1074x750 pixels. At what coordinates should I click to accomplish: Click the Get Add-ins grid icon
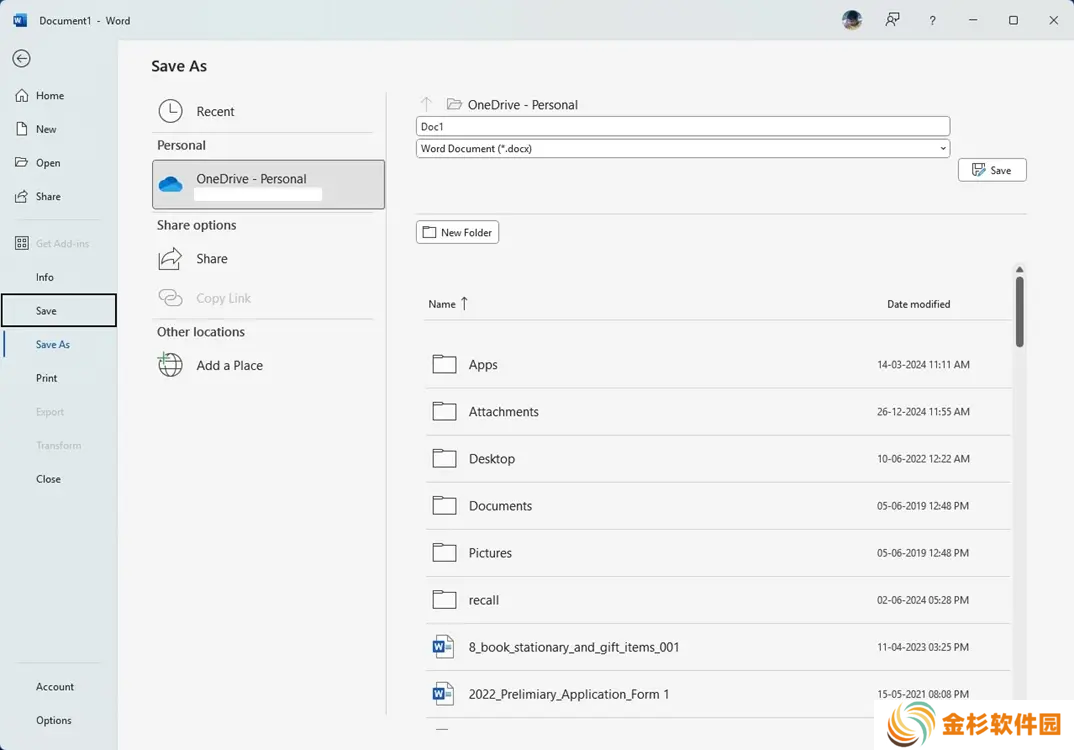tap(22, 243)
